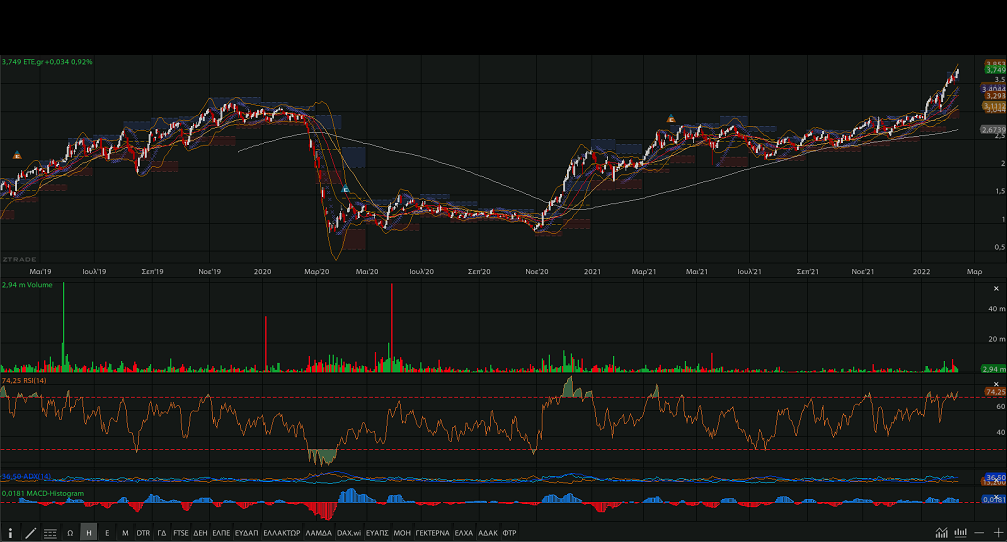Open the FTSE symbol tab
Screen dimensions: 1007x542
click(180, 533)
